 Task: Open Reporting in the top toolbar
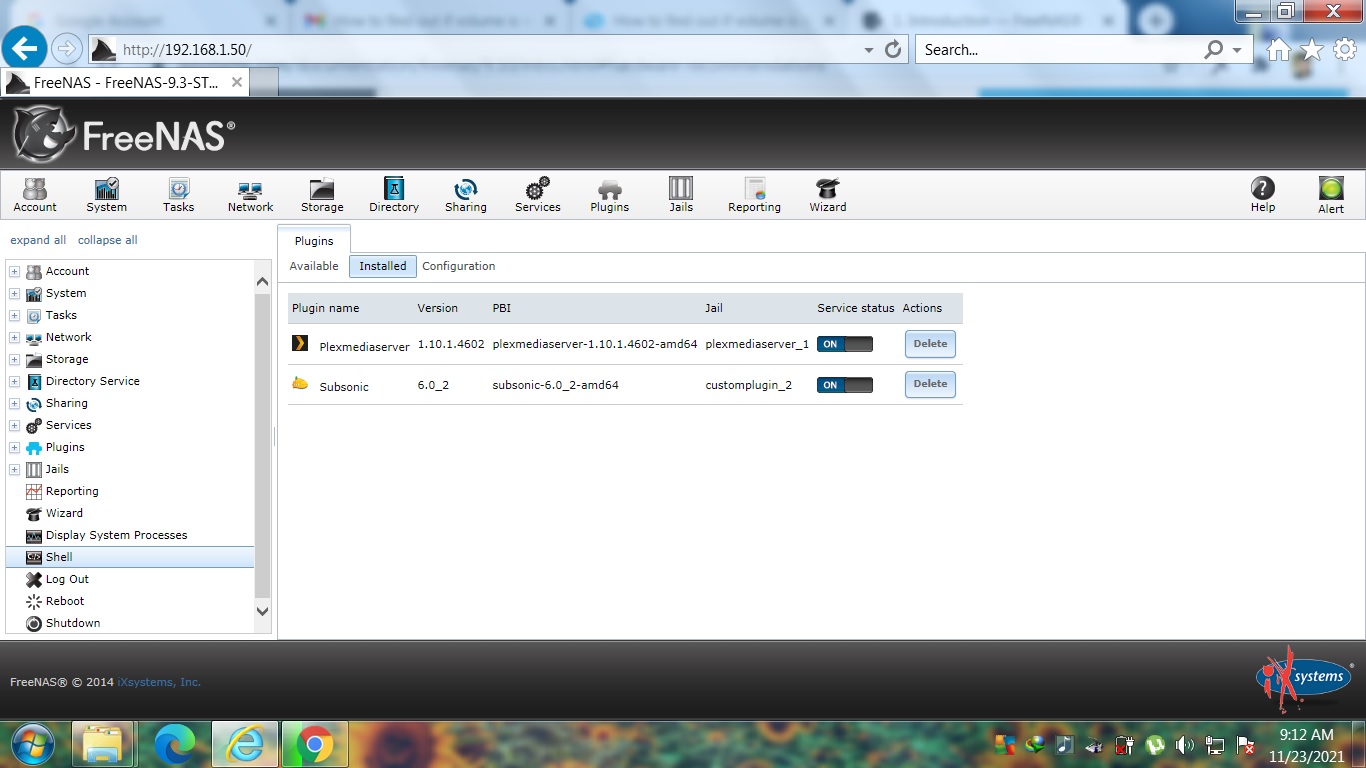[x=754, y=195]
